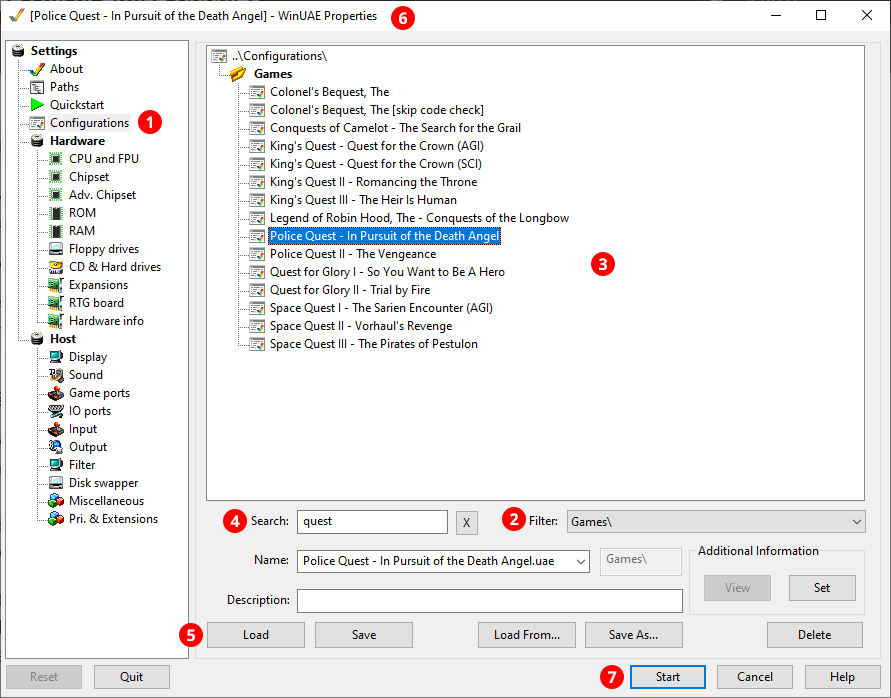Click the Load button

tap(256, 635)
